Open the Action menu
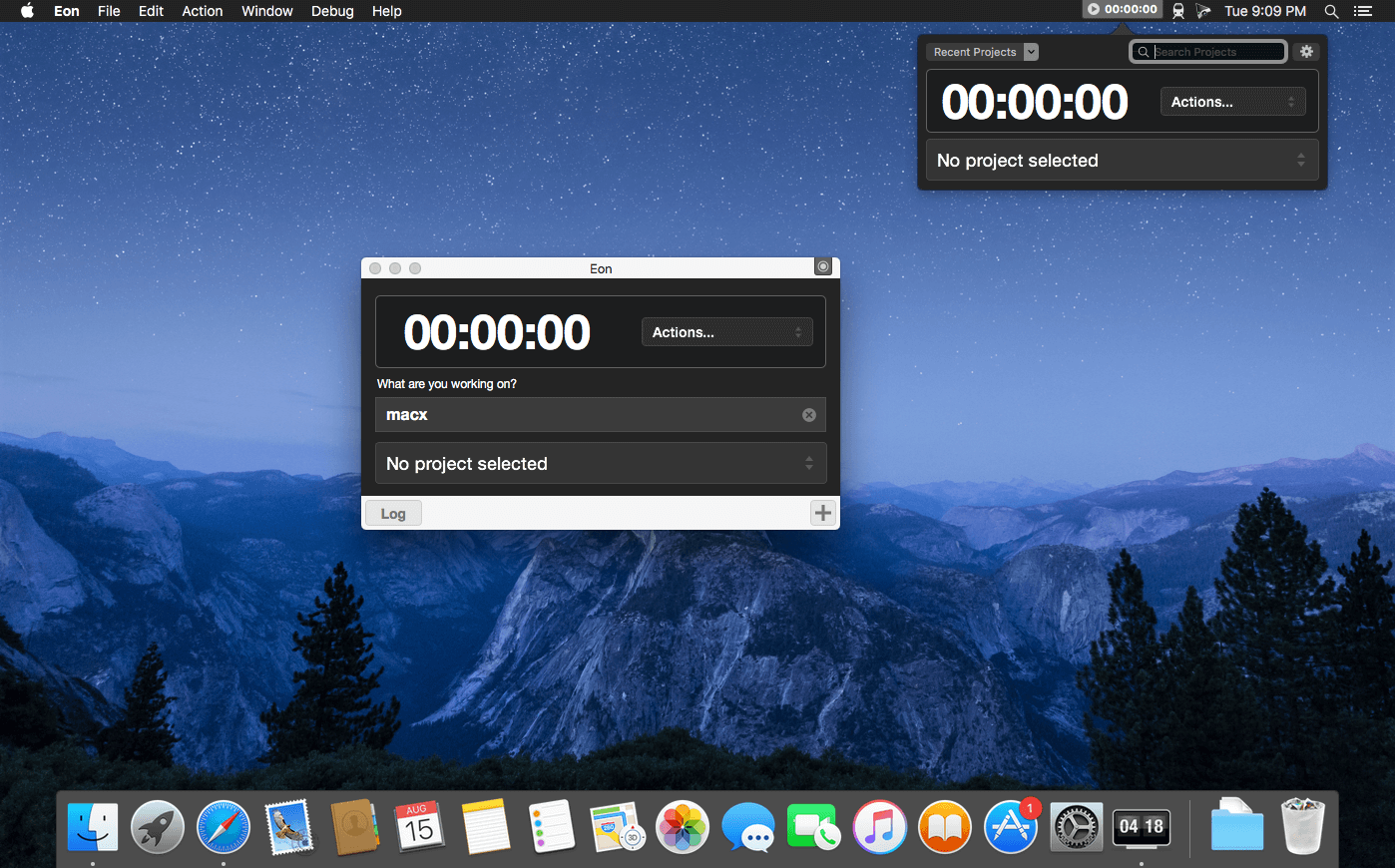The image size is (1395, 868). coord(203,11)
